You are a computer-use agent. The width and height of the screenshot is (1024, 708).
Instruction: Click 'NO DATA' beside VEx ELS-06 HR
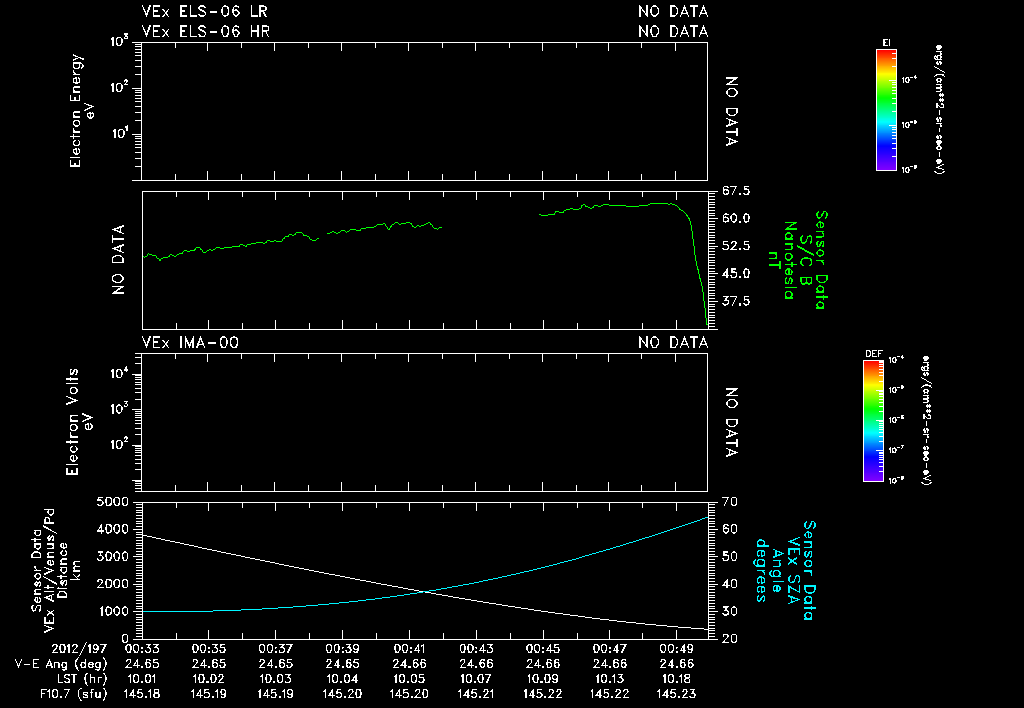(x=673, y=31)
